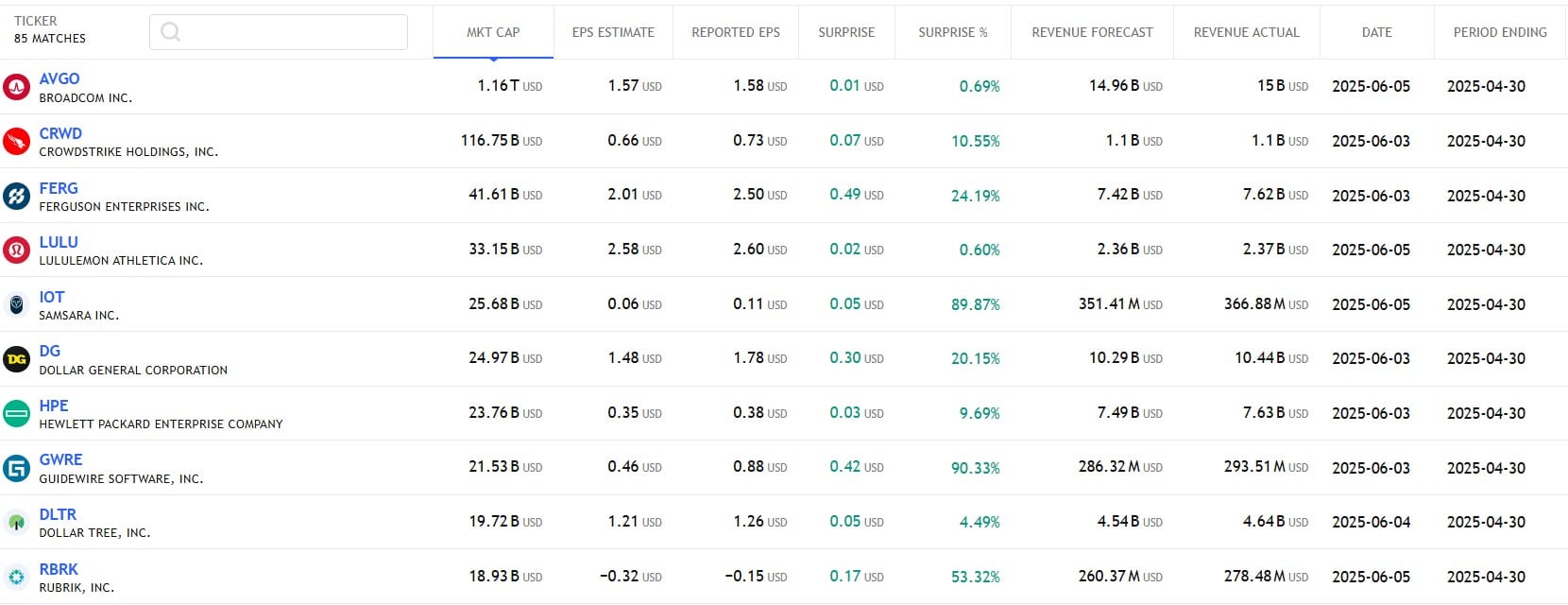Open the HPE ticker link
The height and width of the screenshot is (605, 1568).
point(54,406)
